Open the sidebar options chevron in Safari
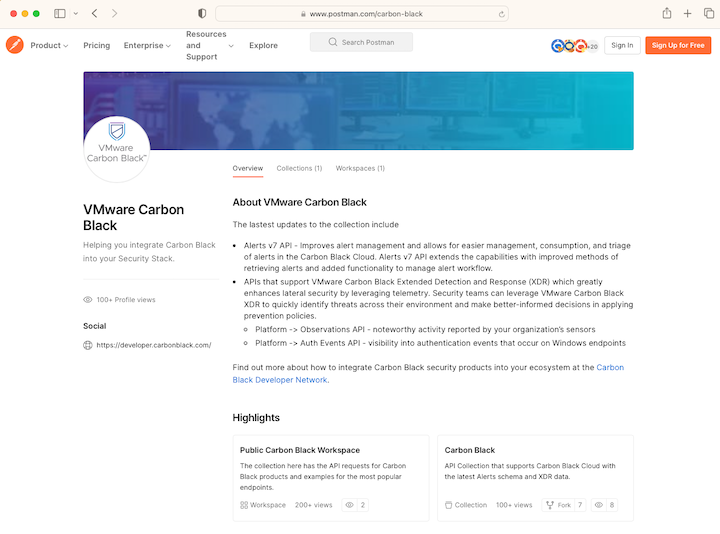Screen dimensions: 720x534 click(76, 14)
